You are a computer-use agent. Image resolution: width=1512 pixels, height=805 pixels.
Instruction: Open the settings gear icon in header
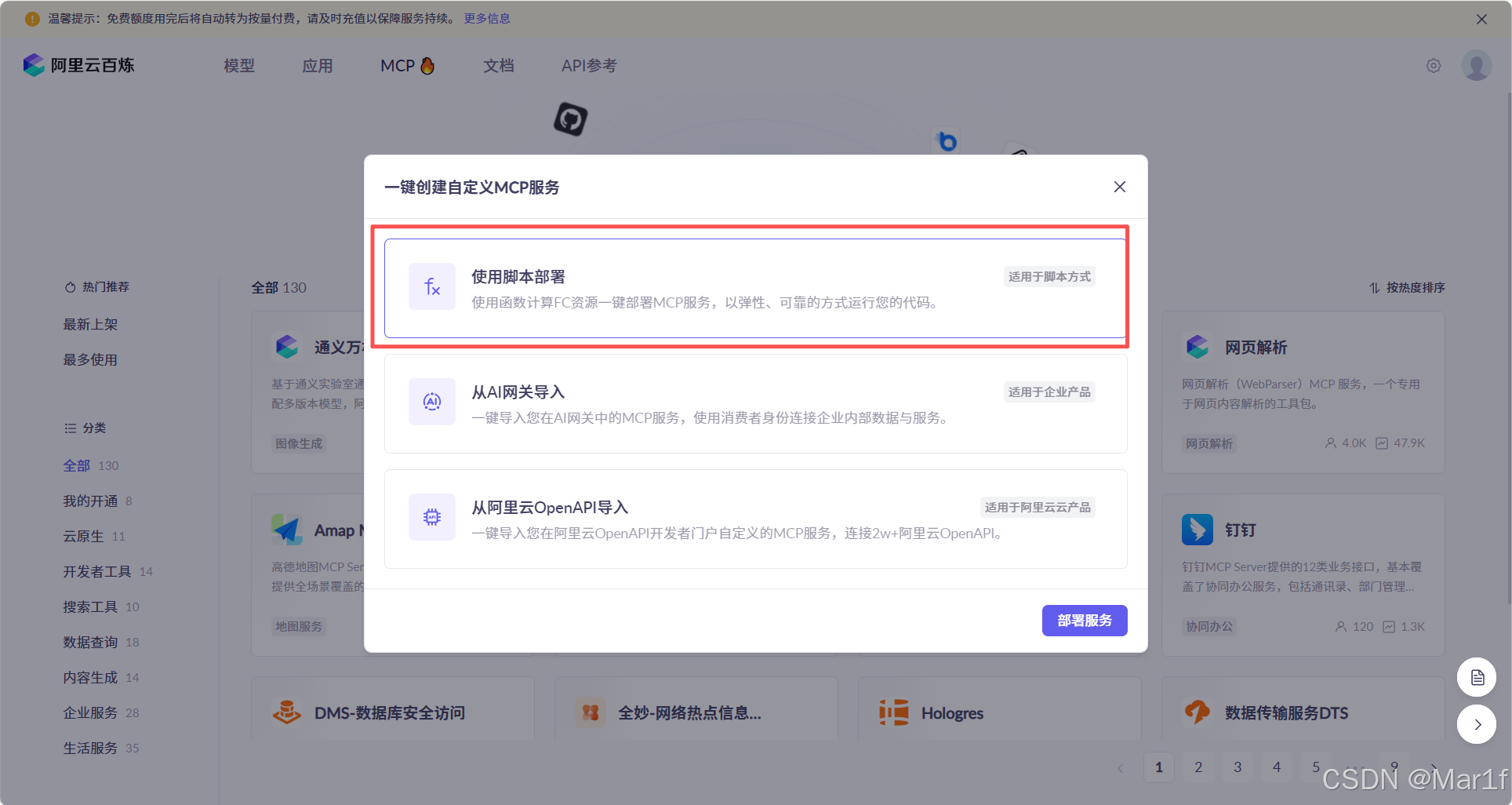click(x=1434, y=66)
